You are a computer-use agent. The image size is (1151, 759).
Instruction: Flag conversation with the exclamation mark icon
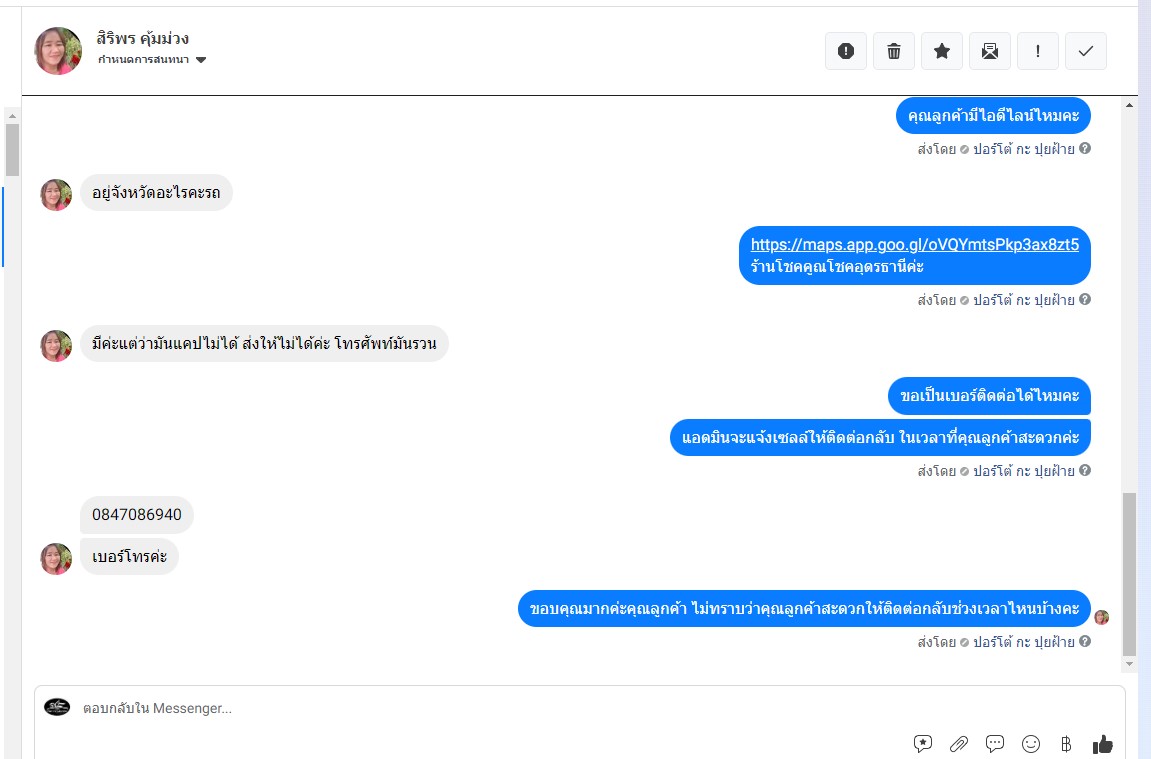coord(1037,51)
